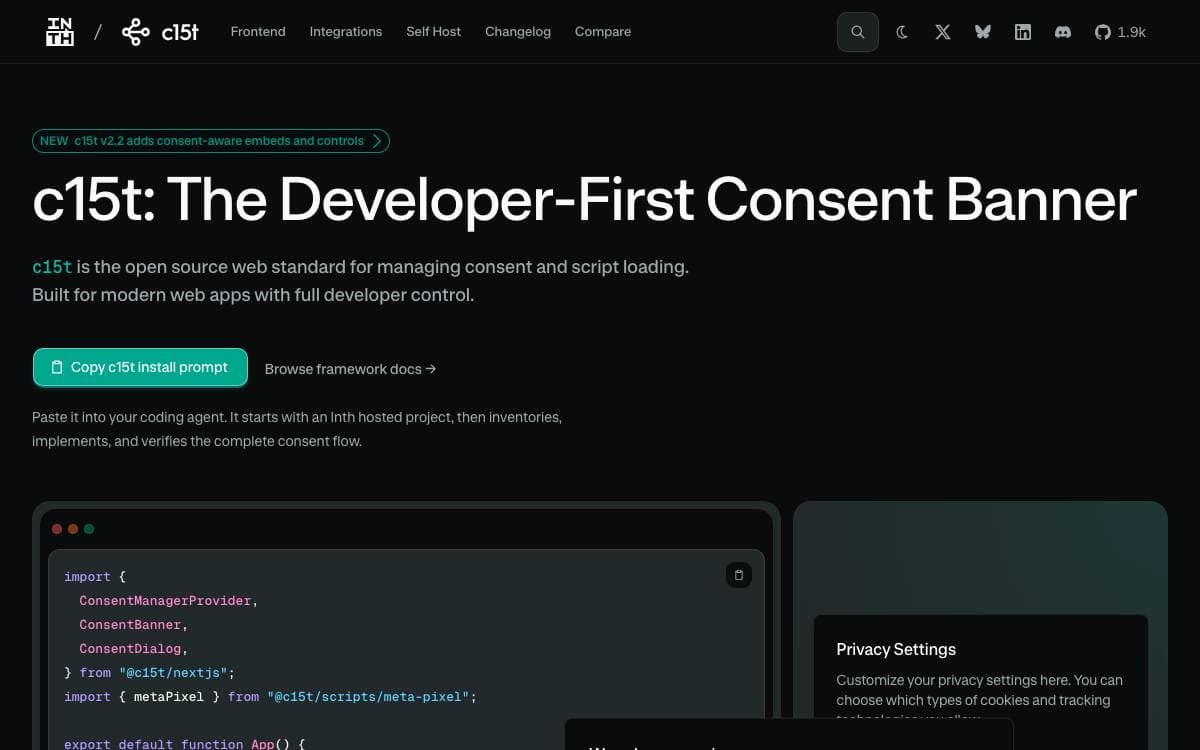Open the LinkedIn icon link
Image resolution: width=1200 pixels, height=750 pixels.
click(1023, 32)
